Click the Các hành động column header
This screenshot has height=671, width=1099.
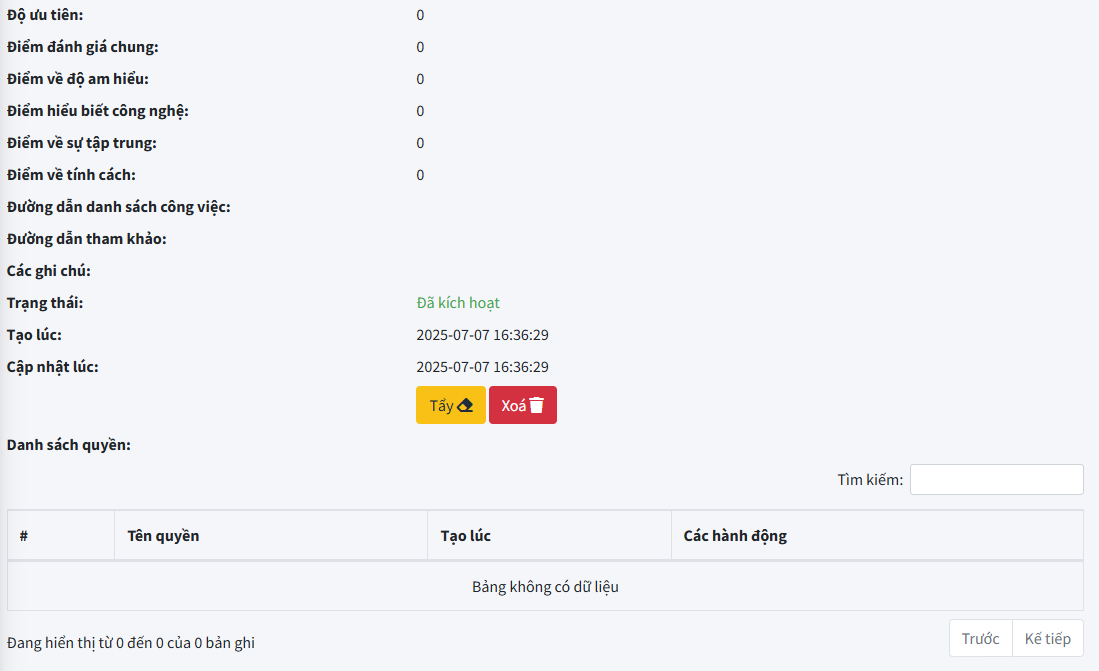coord(876,536)
